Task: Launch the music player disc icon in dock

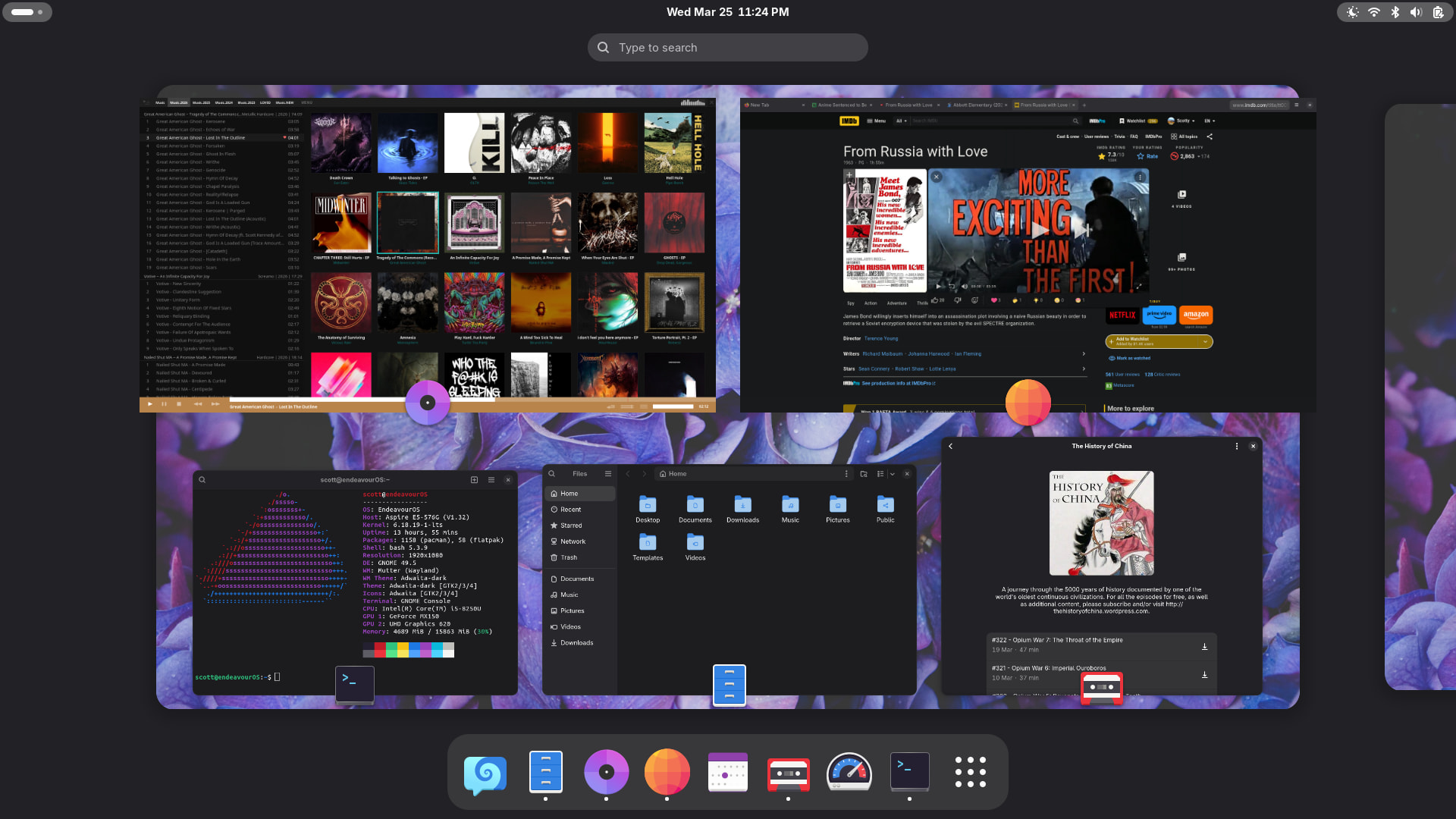Action: click(606, 772)
